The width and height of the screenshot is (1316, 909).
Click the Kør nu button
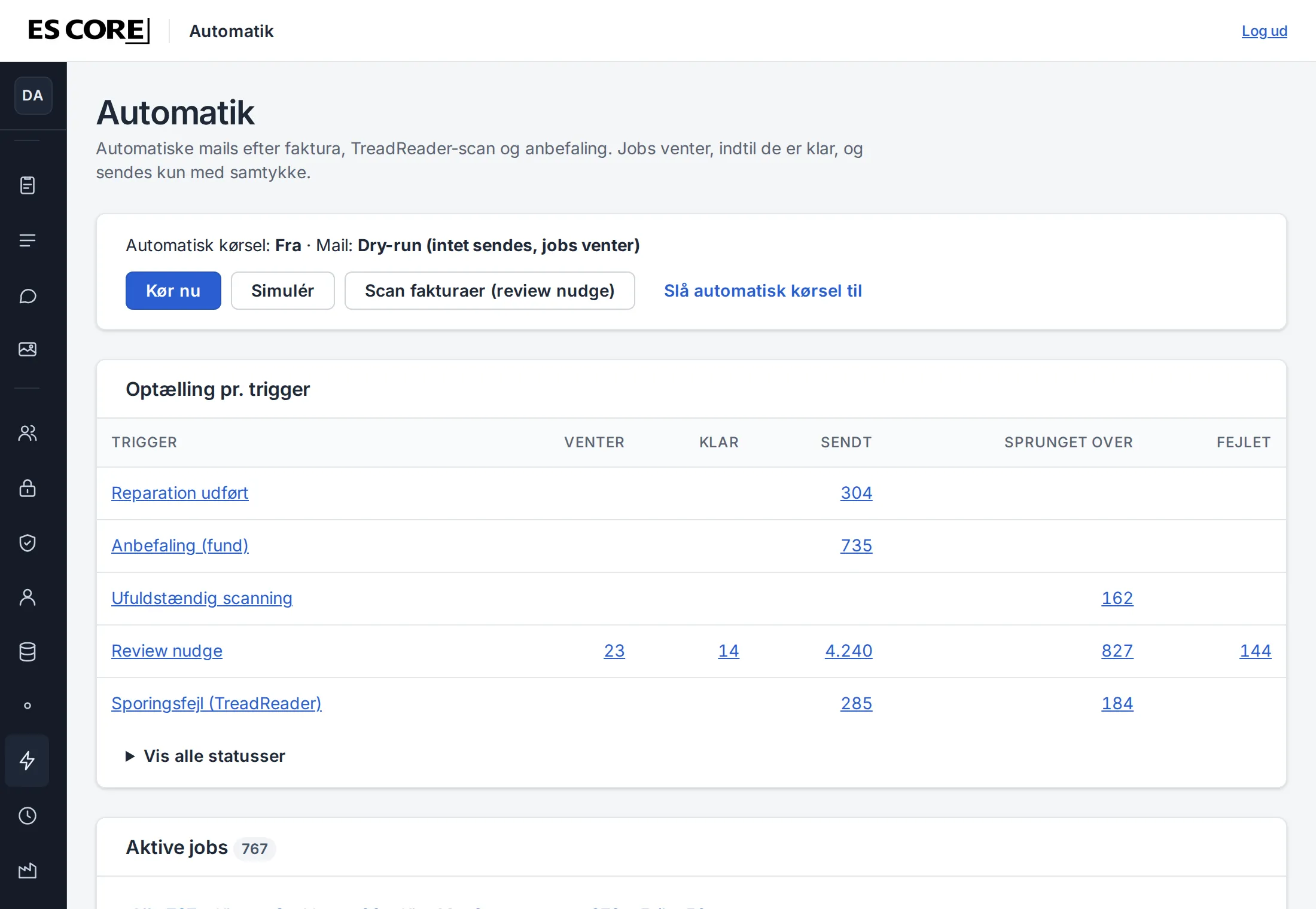pyautogui.click(x=173, y=291)
